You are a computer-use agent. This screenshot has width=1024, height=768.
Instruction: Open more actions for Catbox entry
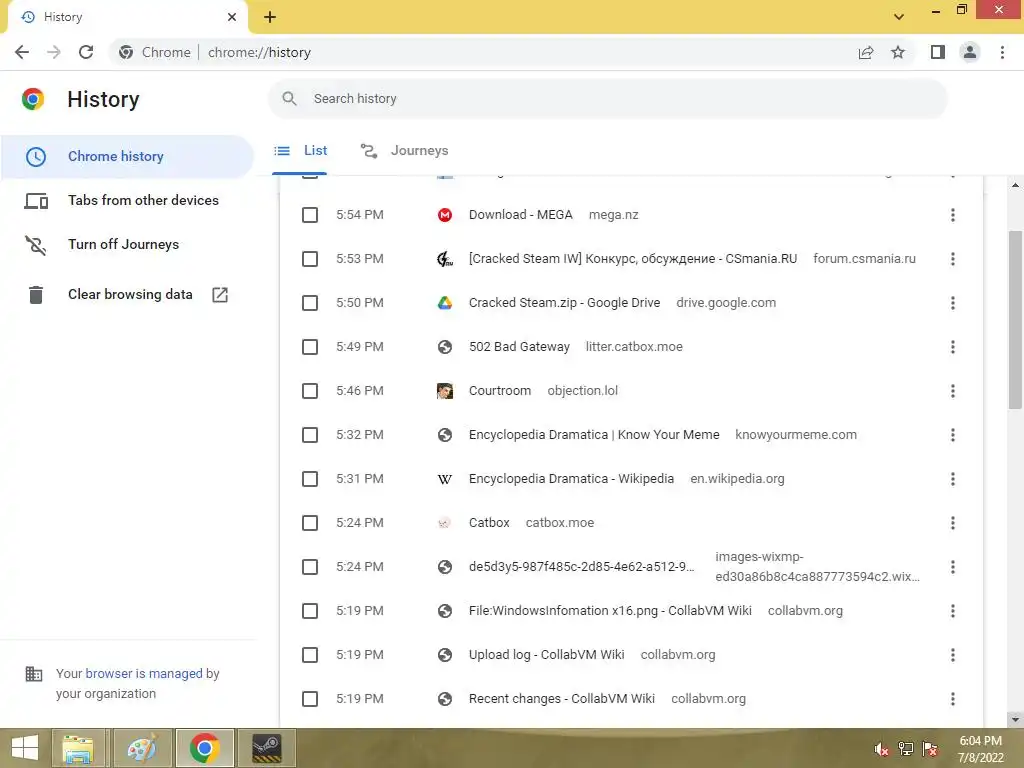pos(953,523)
